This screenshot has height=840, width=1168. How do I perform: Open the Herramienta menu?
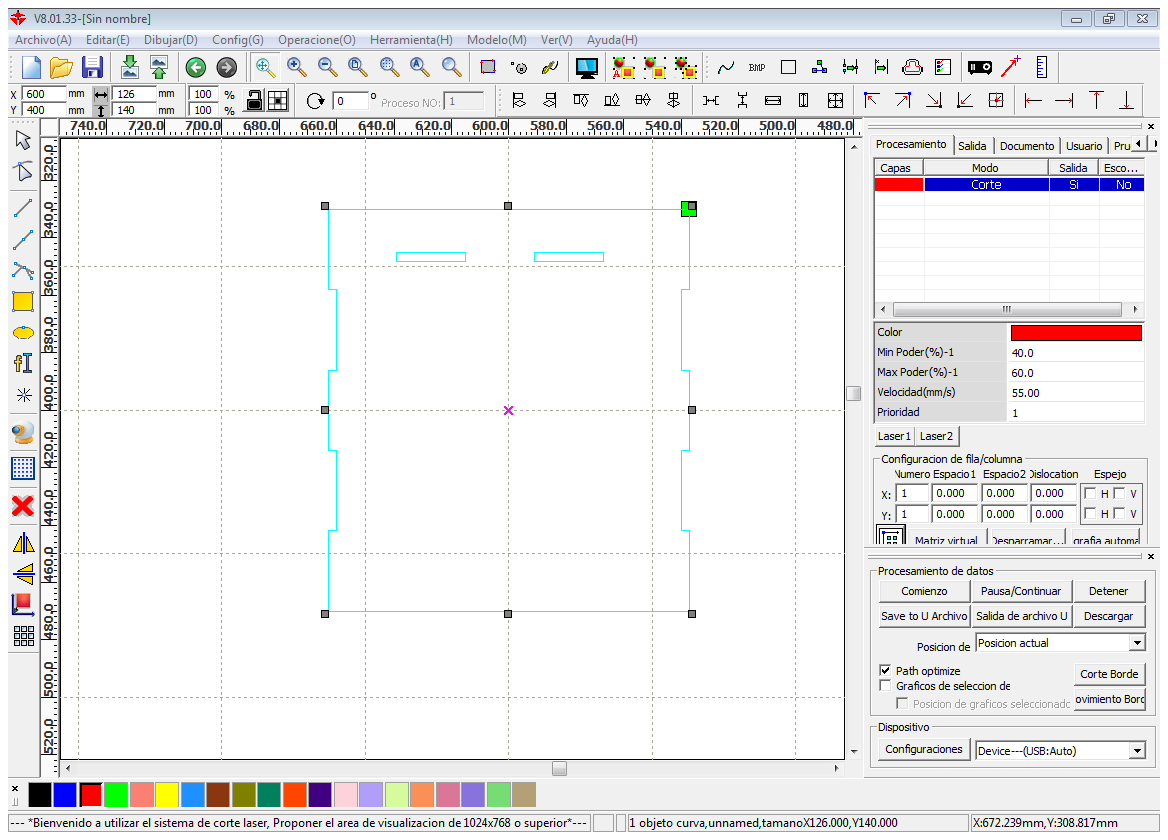point(411,40)
